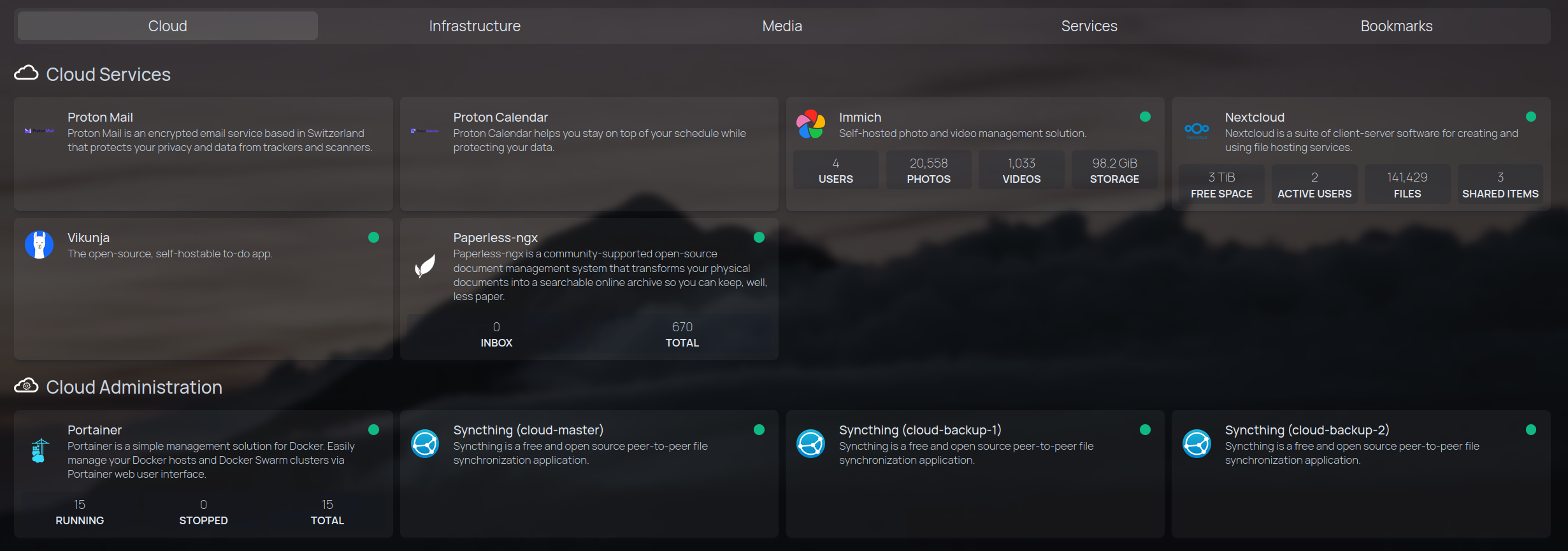Click Paperless-ngx 670 TOTAL stat
Screen dimensions: 1568x551
pos(682,334)
